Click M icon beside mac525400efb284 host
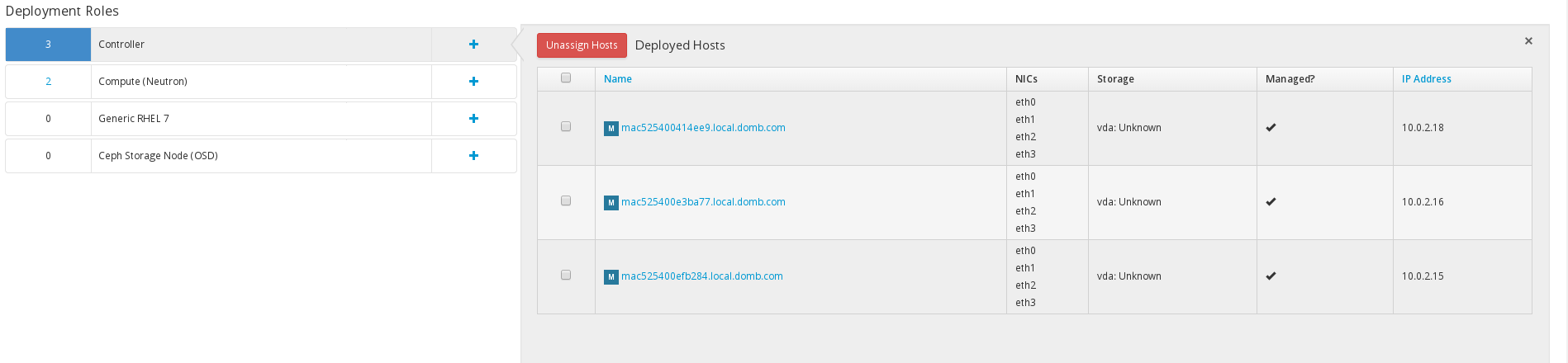1568x363 pixels. pyautogui.click(x=611, y=277)
